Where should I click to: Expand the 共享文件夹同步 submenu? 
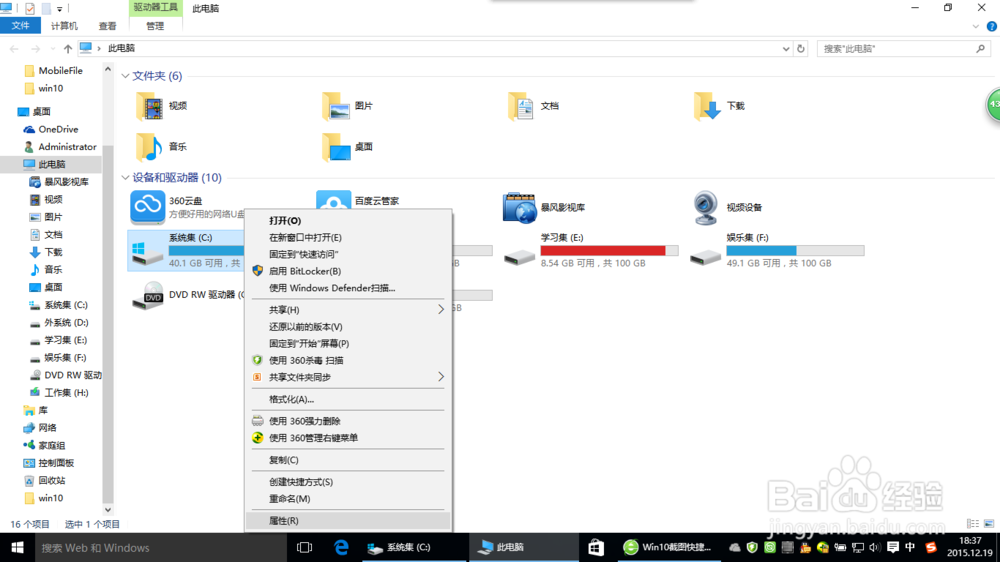pyautogui.click(x=441, y=377)
